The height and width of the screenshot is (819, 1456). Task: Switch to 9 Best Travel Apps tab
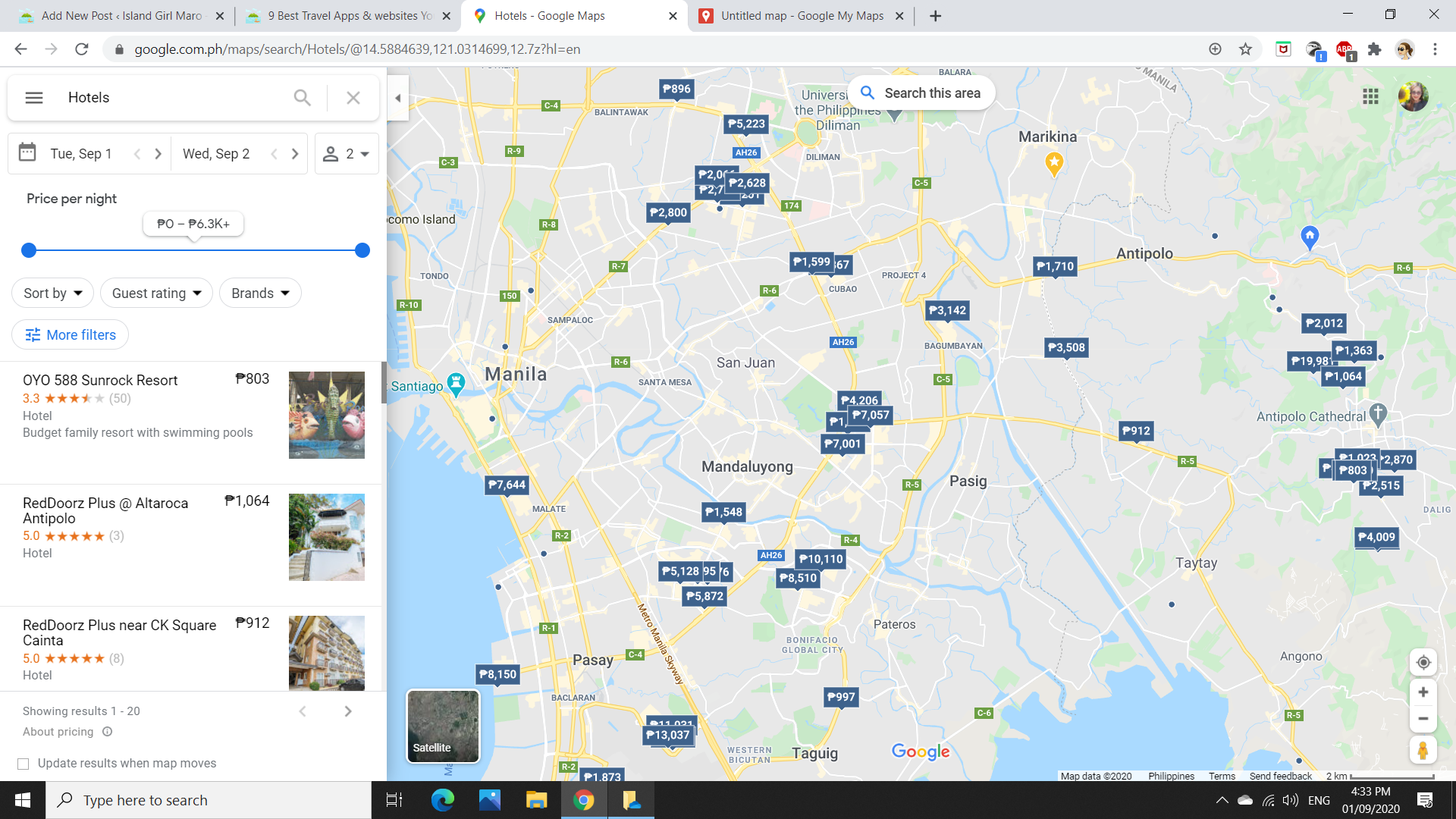347,16
